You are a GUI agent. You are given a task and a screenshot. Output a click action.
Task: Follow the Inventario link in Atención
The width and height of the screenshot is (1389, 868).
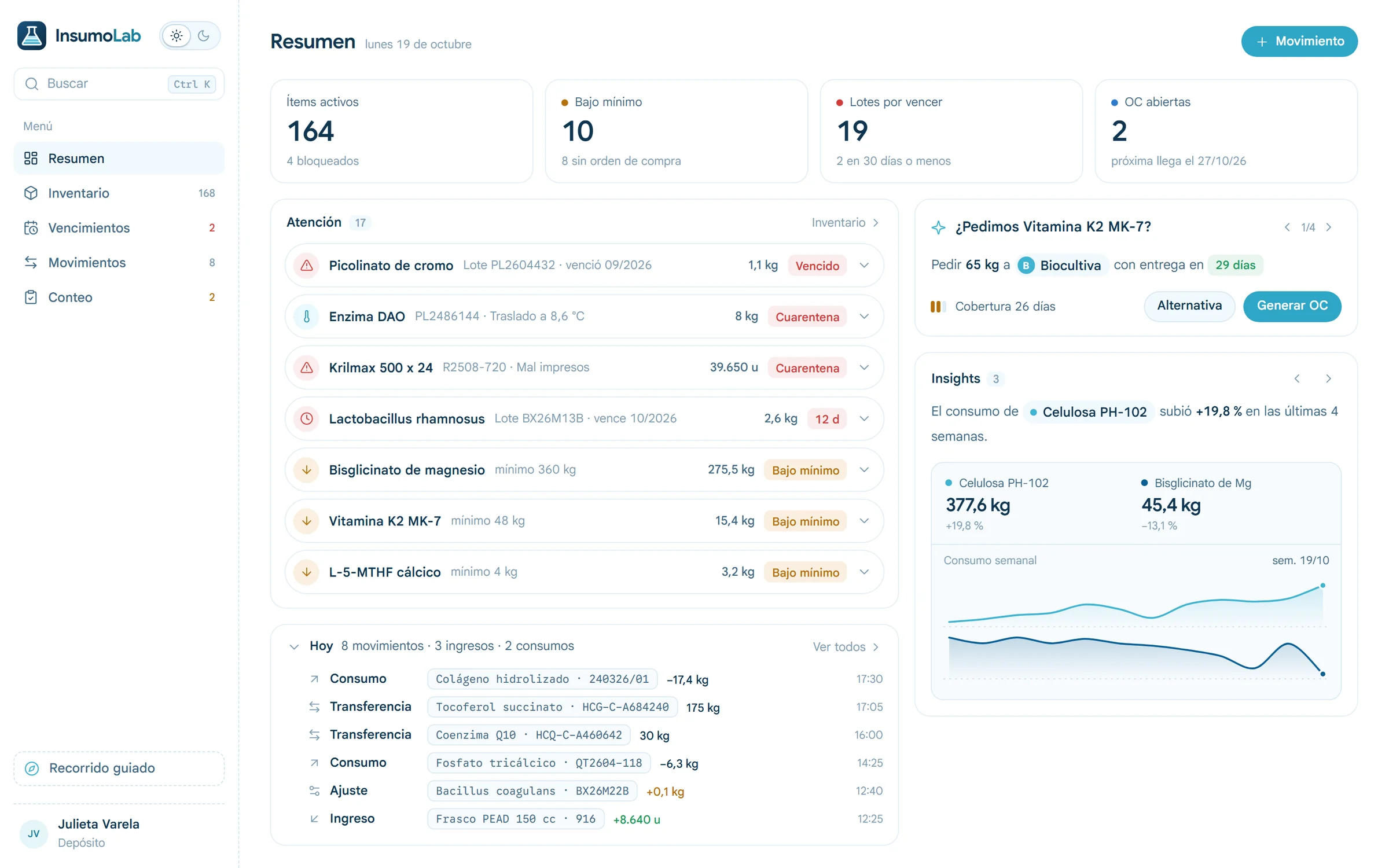click(845, 223)
